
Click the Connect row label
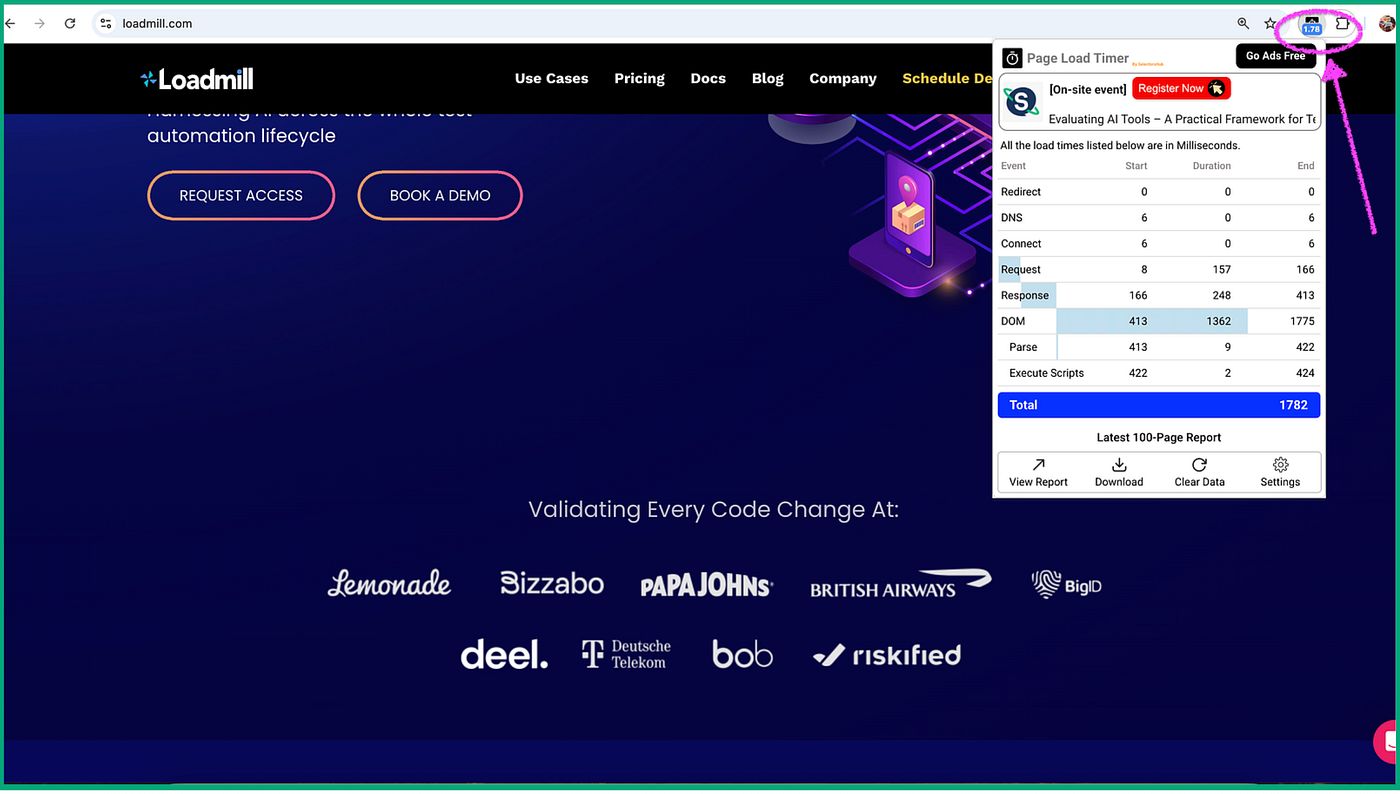pyautogui.click(x=1021, y=243)
